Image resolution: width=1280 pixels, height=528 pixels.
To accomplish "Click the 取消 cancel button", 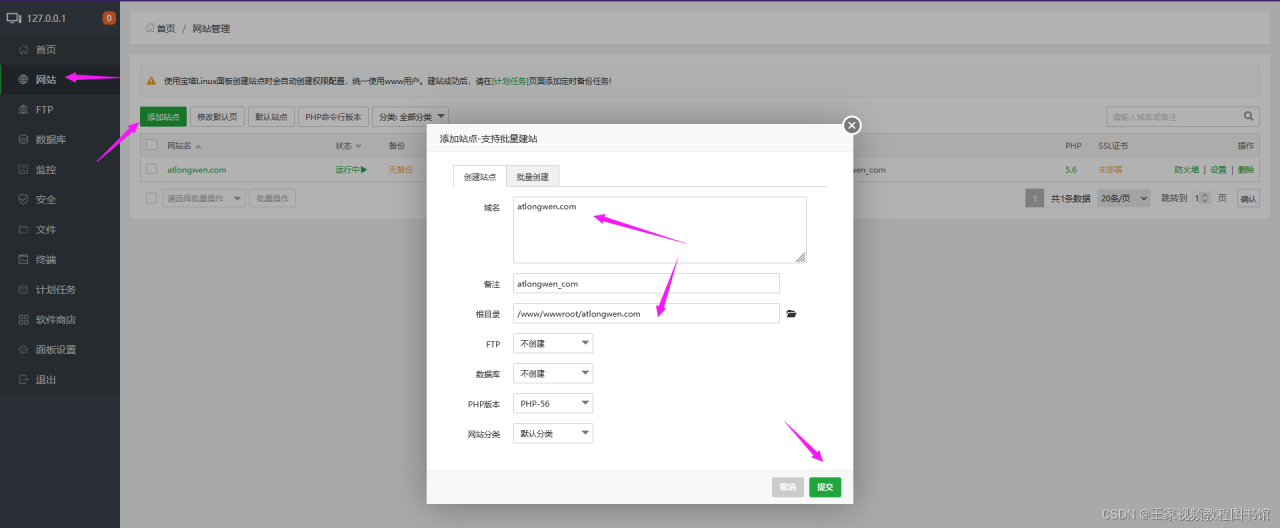I will click(x=788, y=487).
